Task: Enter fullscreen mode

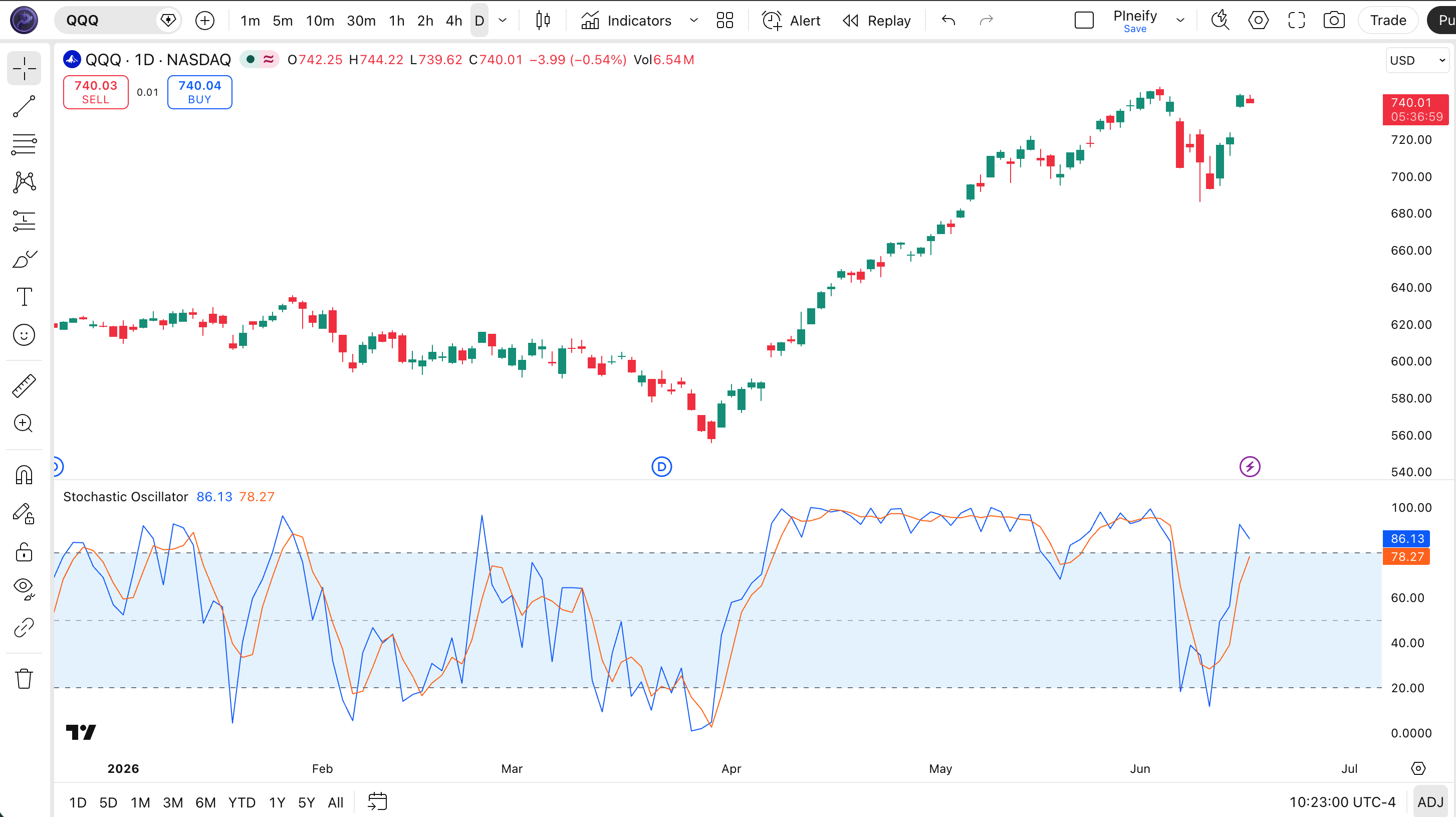Action: 1296,21
